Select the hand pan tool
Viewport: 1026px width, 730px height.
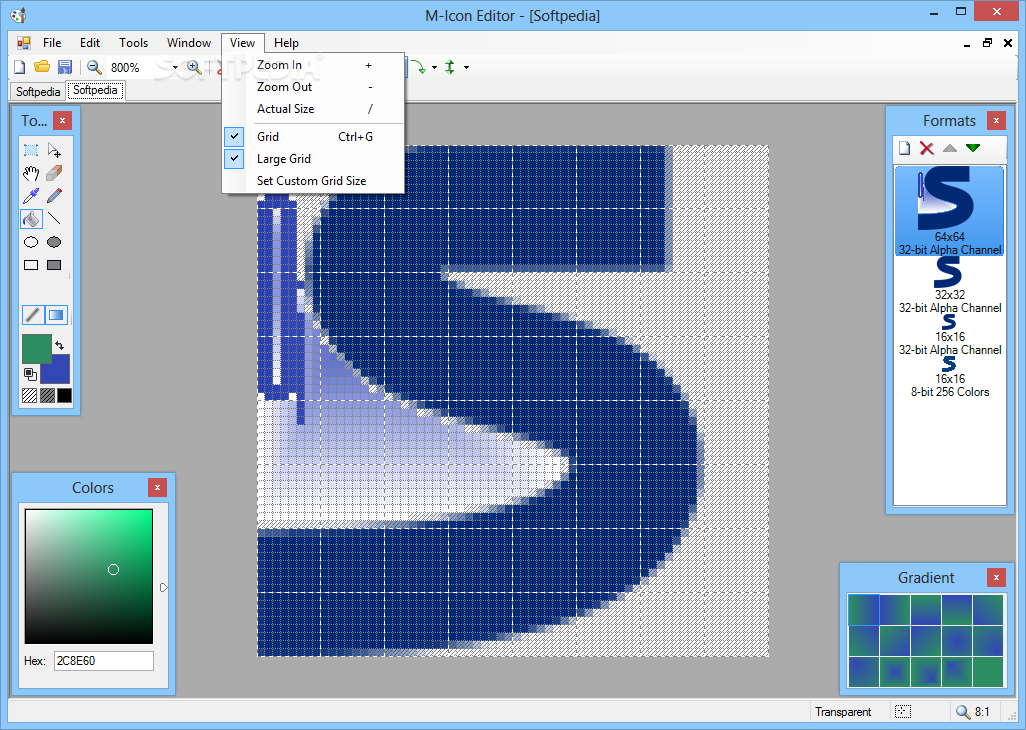tap(31, 173)
